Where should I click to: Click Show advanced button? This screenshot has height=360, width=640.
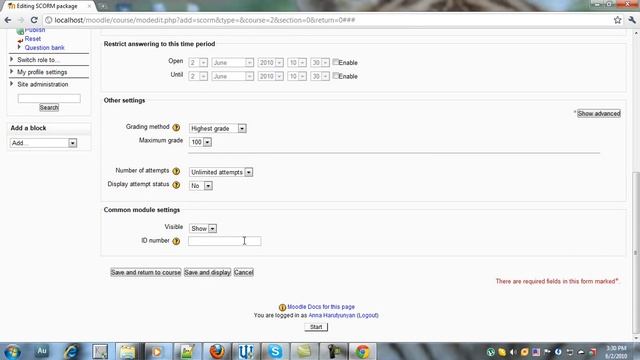[x=599, y=113]
